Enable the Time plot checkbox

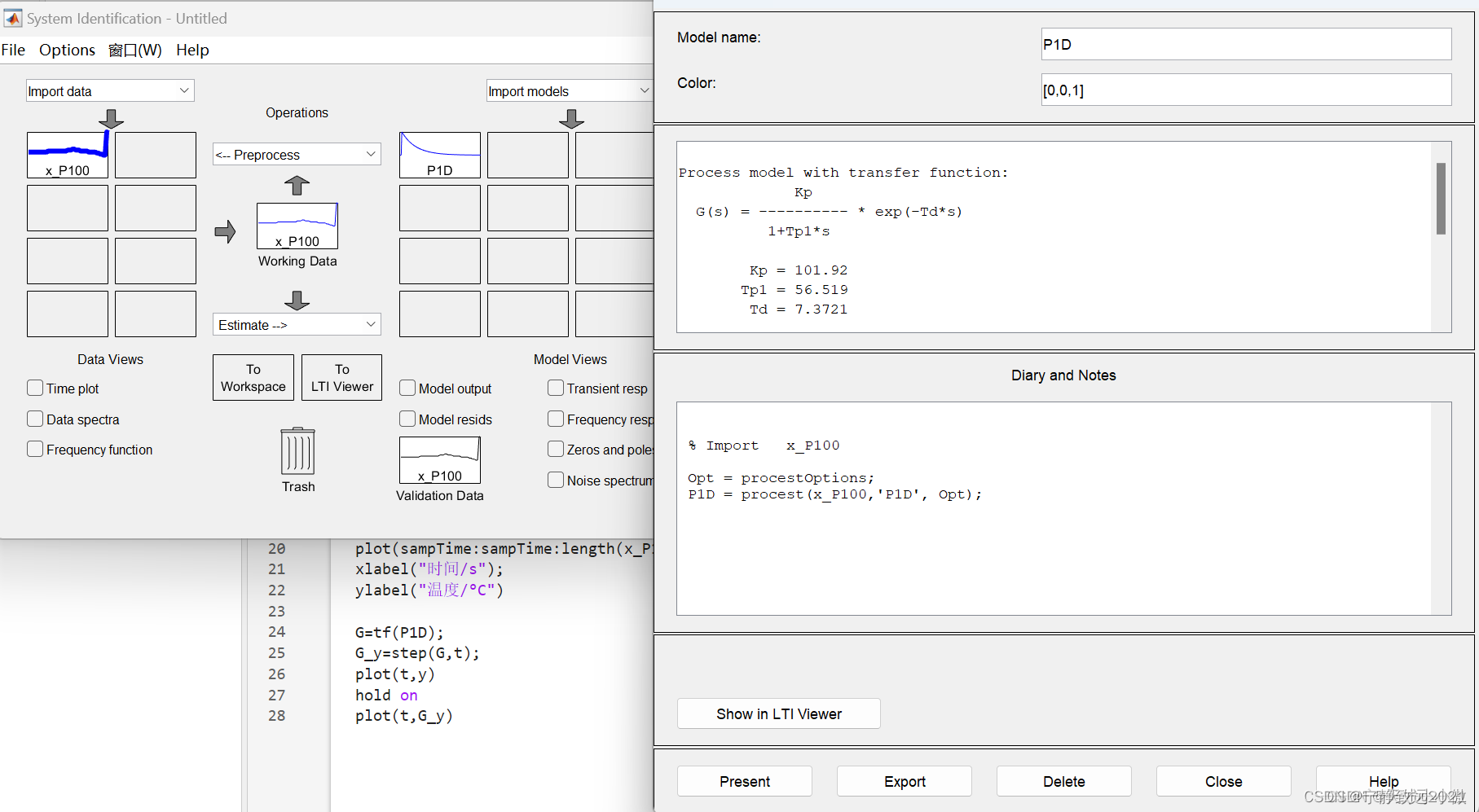click(35, 388)
